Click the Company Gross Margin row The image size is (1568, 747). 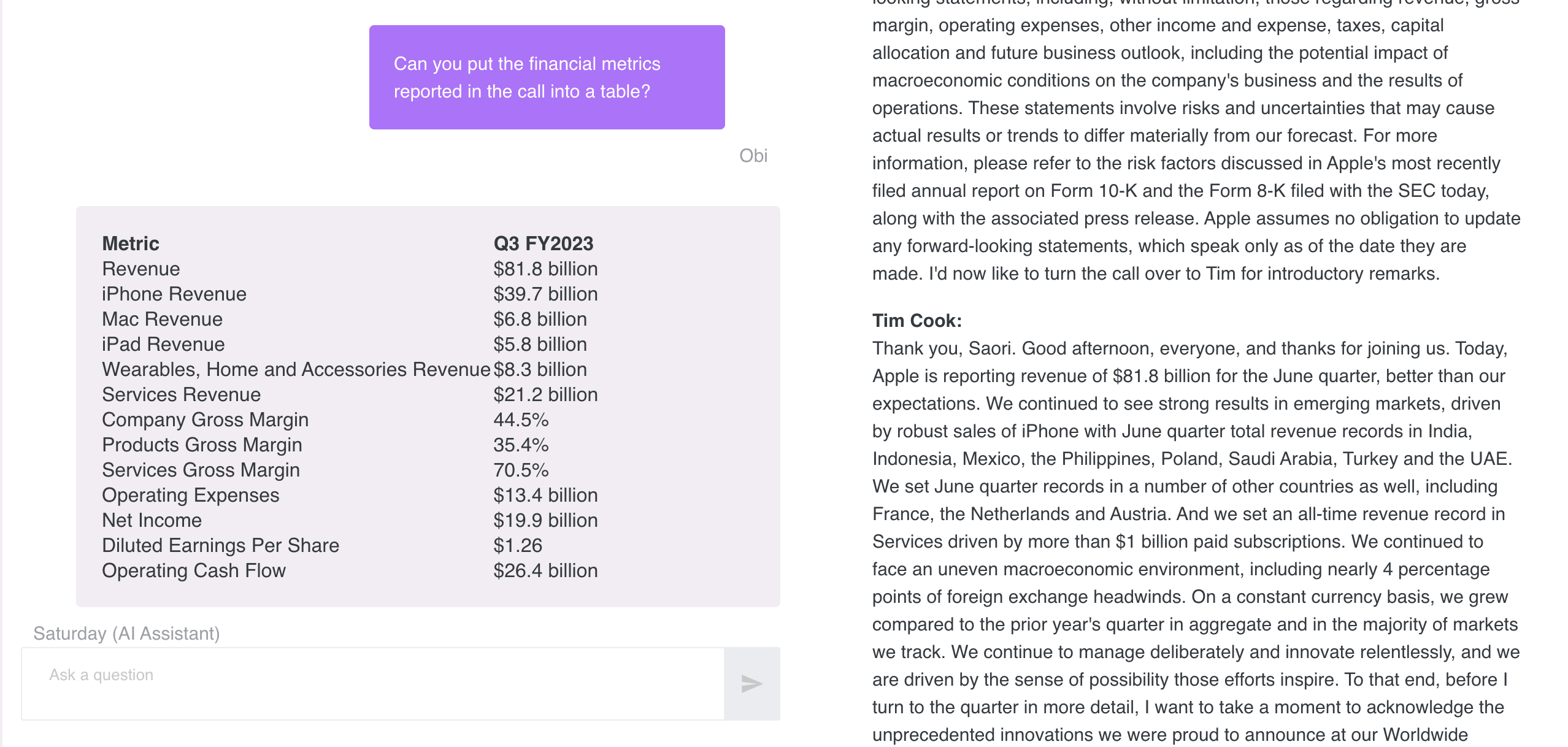point(206,419)
